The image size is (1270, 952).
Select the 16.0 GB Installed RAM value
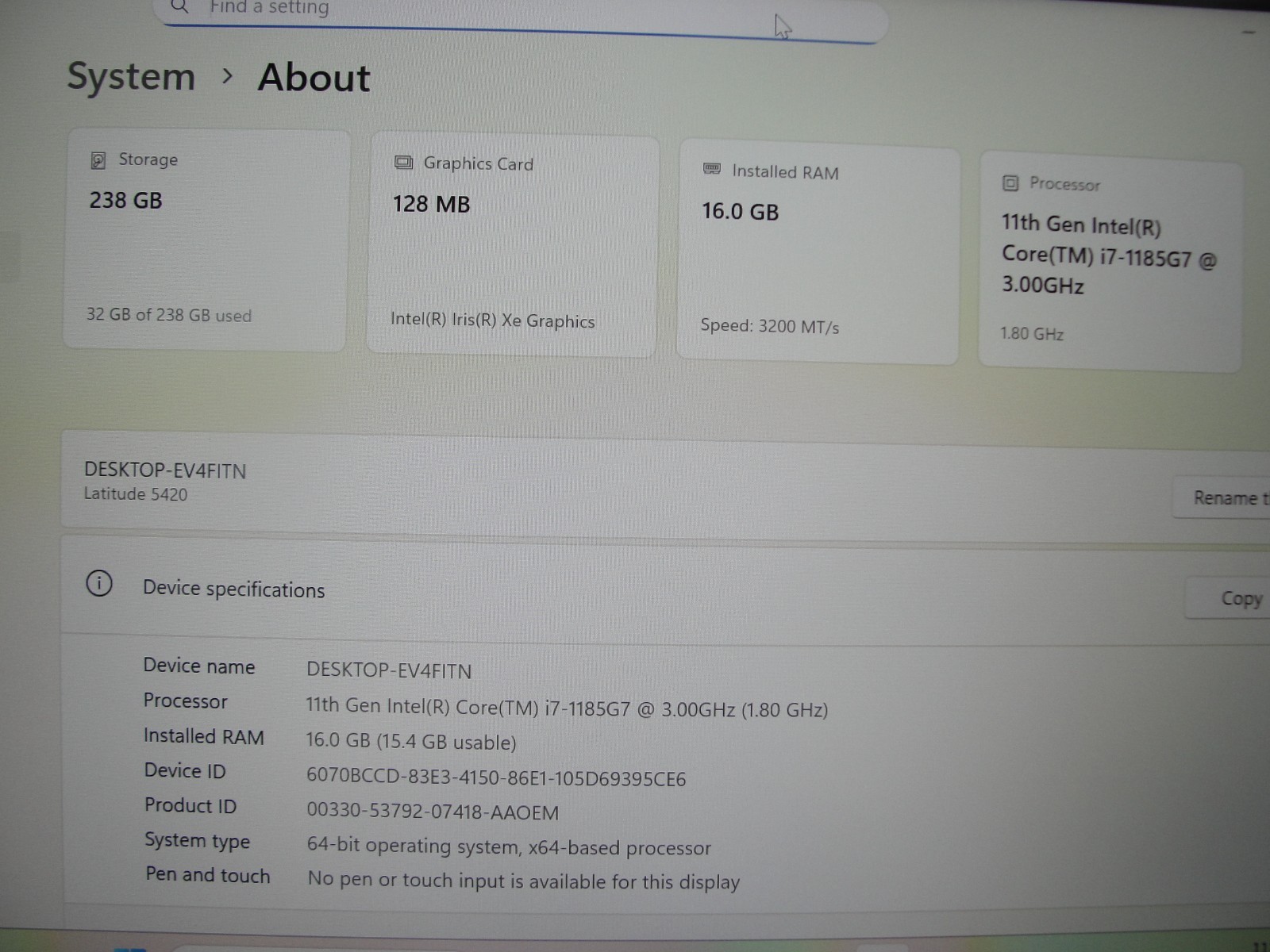[740, 212]
